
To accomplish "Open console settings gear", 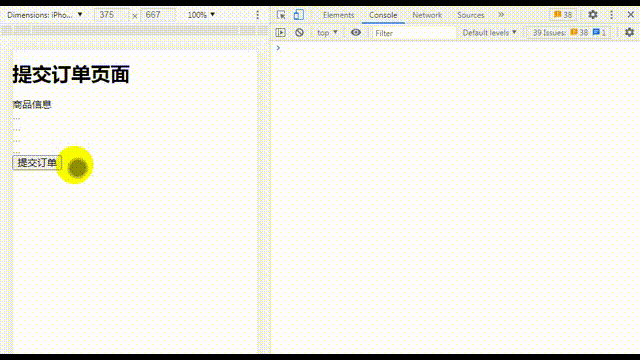I will point(629,32).
